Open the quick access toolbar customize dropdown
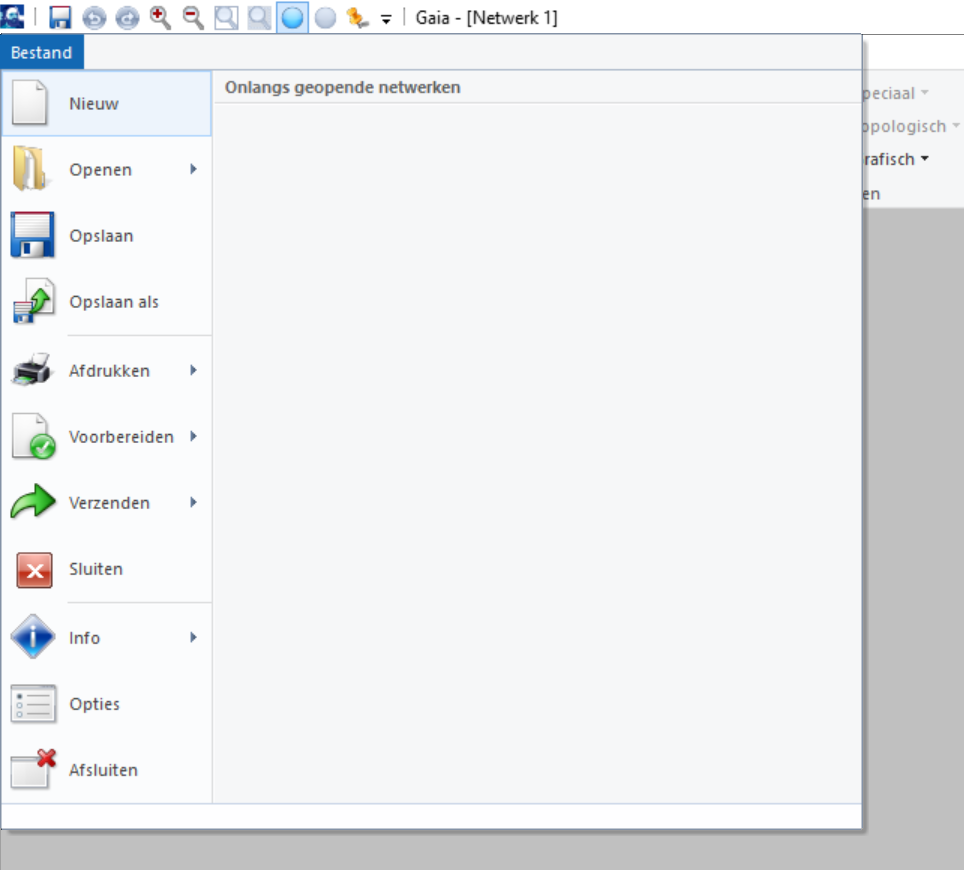The image size is (964, 870). [x=386, y=19]
